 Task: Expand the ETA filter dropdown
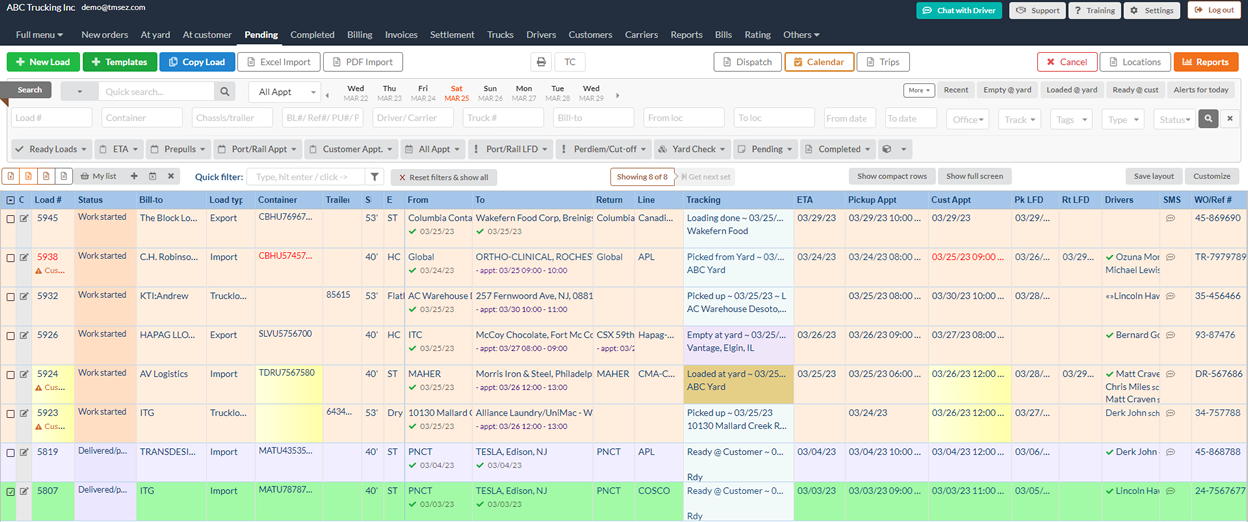tap(120, 149)
